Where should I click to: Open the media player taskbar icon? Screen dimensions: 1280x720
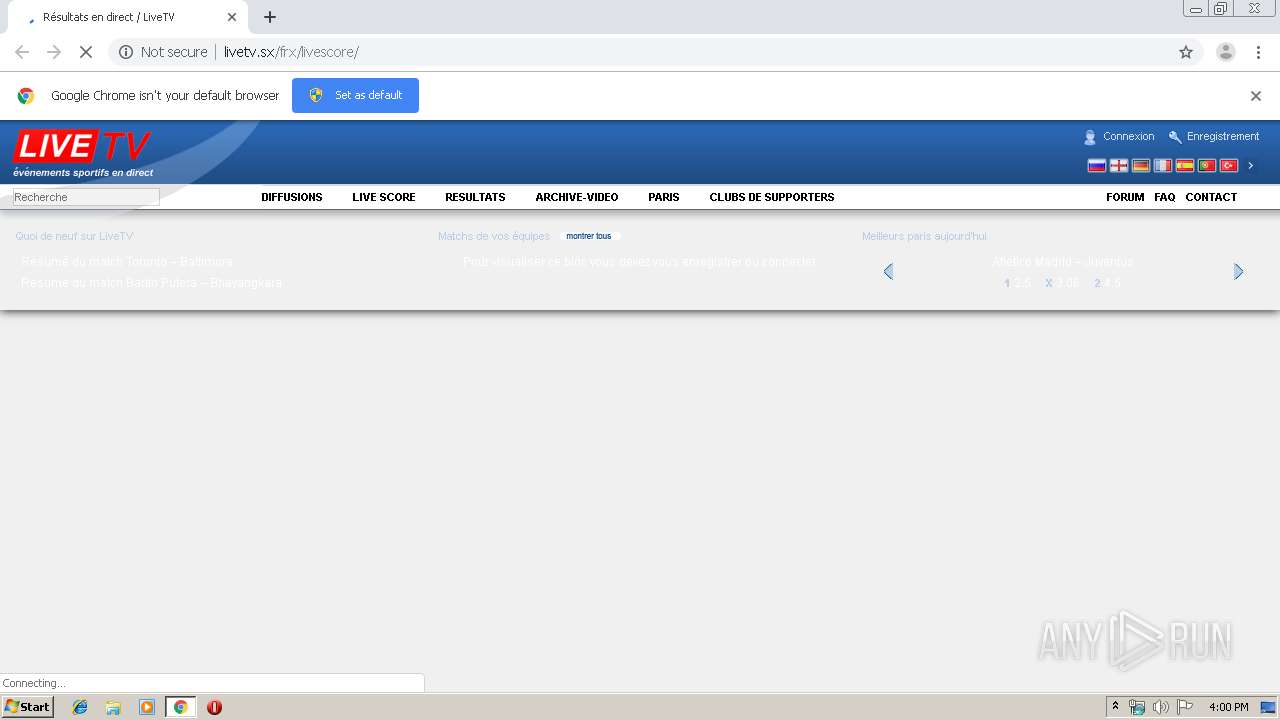pos(147,707)
